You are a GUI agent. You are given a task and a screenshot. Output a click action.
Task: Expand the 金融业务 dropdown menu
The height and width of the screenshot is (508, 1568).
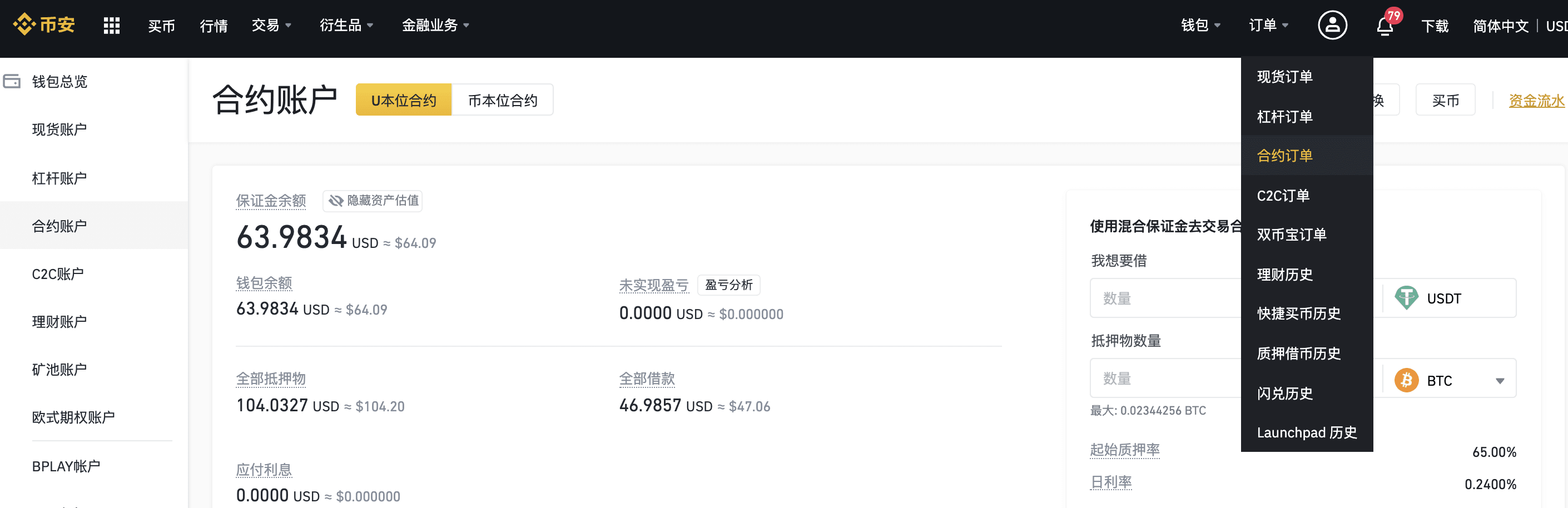[435, 26]
